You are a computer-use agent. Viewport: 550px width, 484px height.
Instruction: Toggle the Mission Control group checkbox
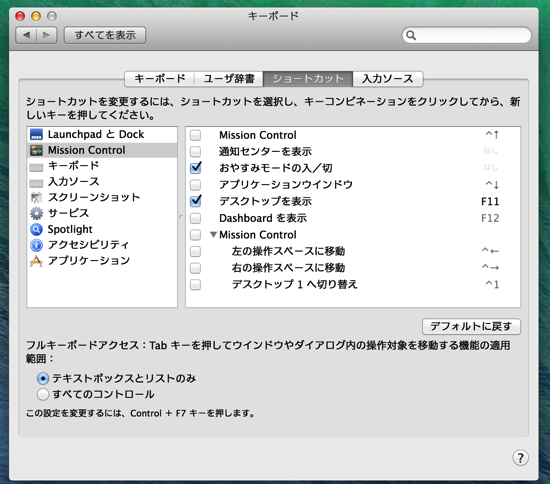pos(195,235)
